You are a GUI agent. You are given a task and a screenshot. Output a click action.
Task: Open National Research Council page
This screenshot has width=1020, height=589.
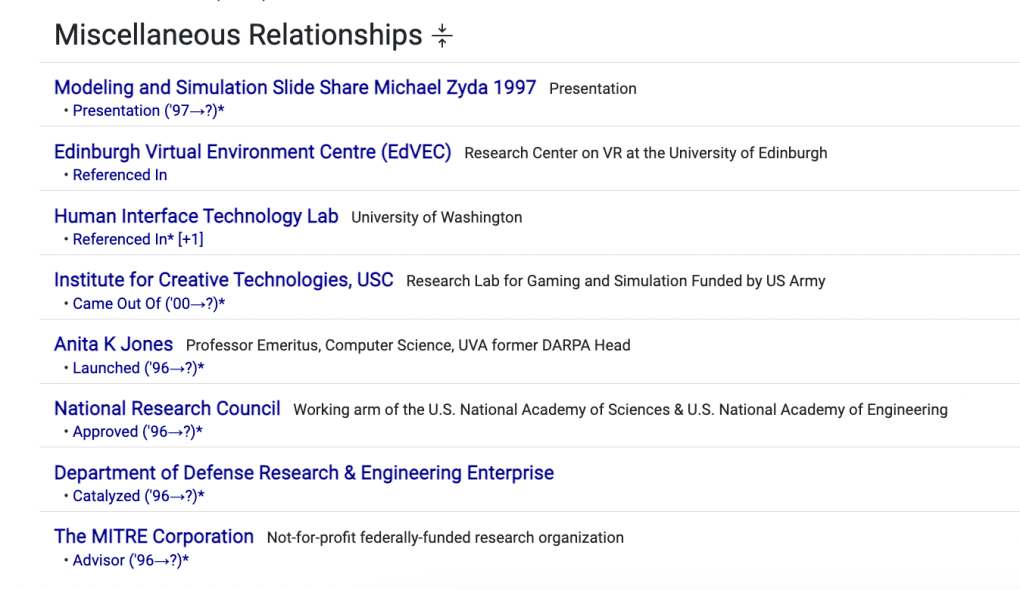[167, 408]
